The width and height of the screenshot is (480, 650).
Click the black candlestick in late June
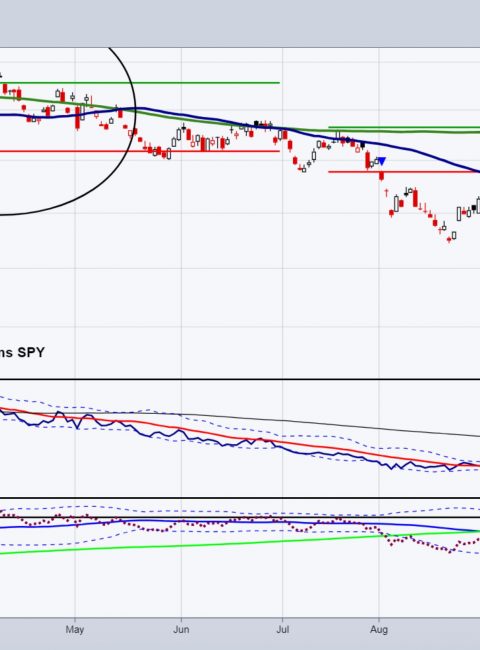pyautogui.click(x=256, y=123)
